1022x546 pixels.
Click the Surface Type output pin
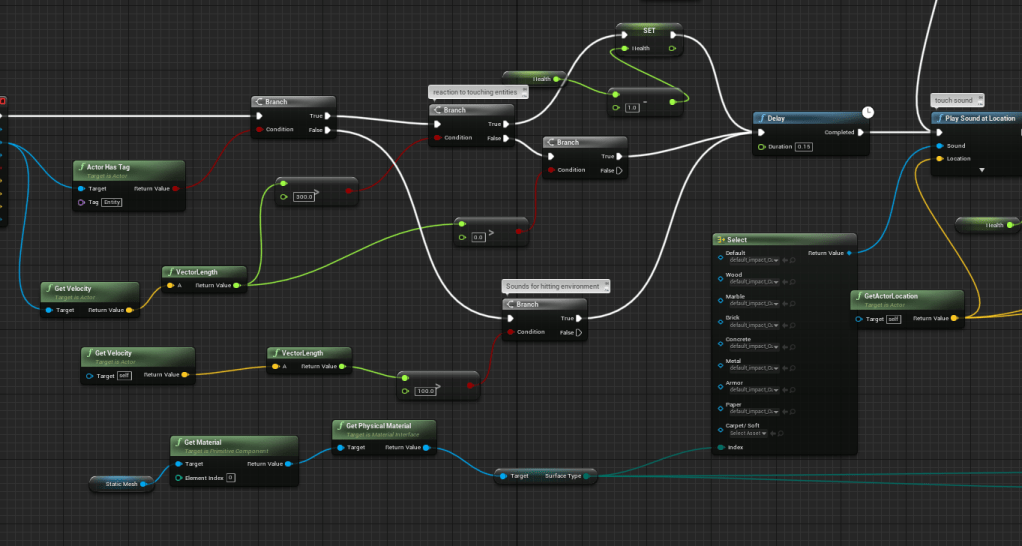point(586,476)
